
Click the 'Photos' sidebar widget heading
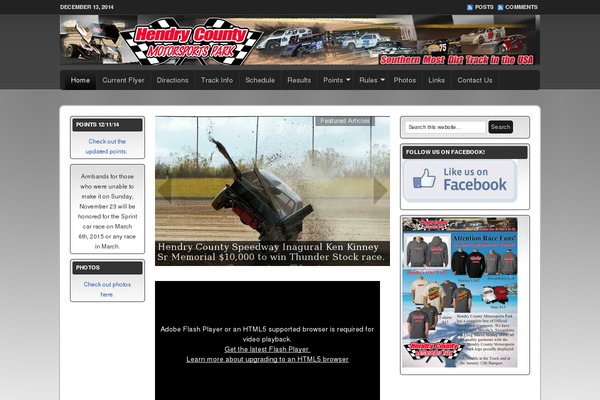[108, 268]
